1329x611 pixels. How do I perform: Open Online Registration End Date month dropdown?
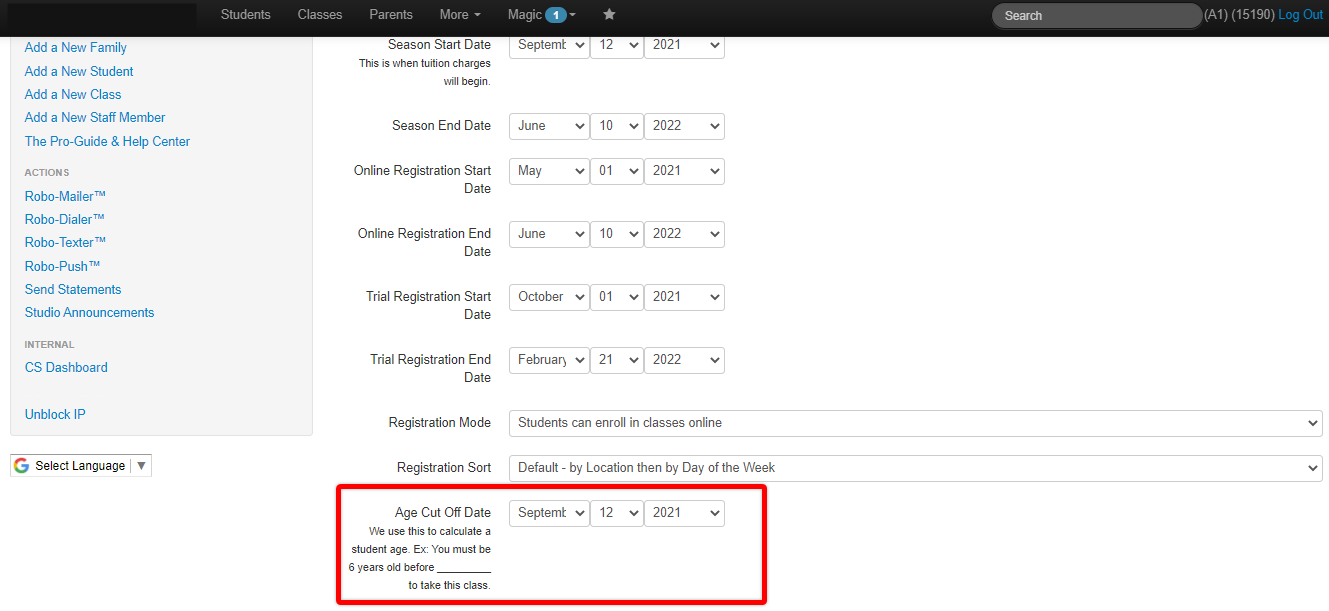tap(549, 234)
